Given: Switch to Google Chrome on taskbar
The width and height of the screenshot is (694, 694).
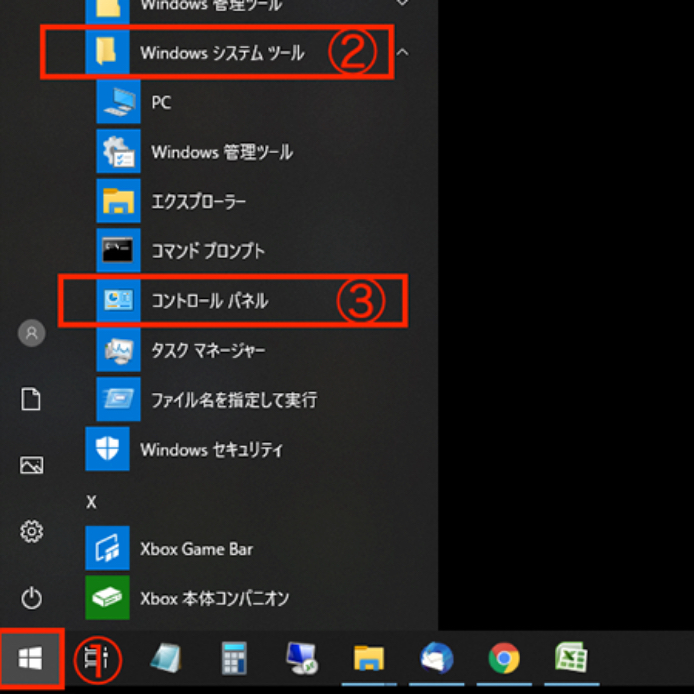Looking at the screenshot, I should 504,658.
